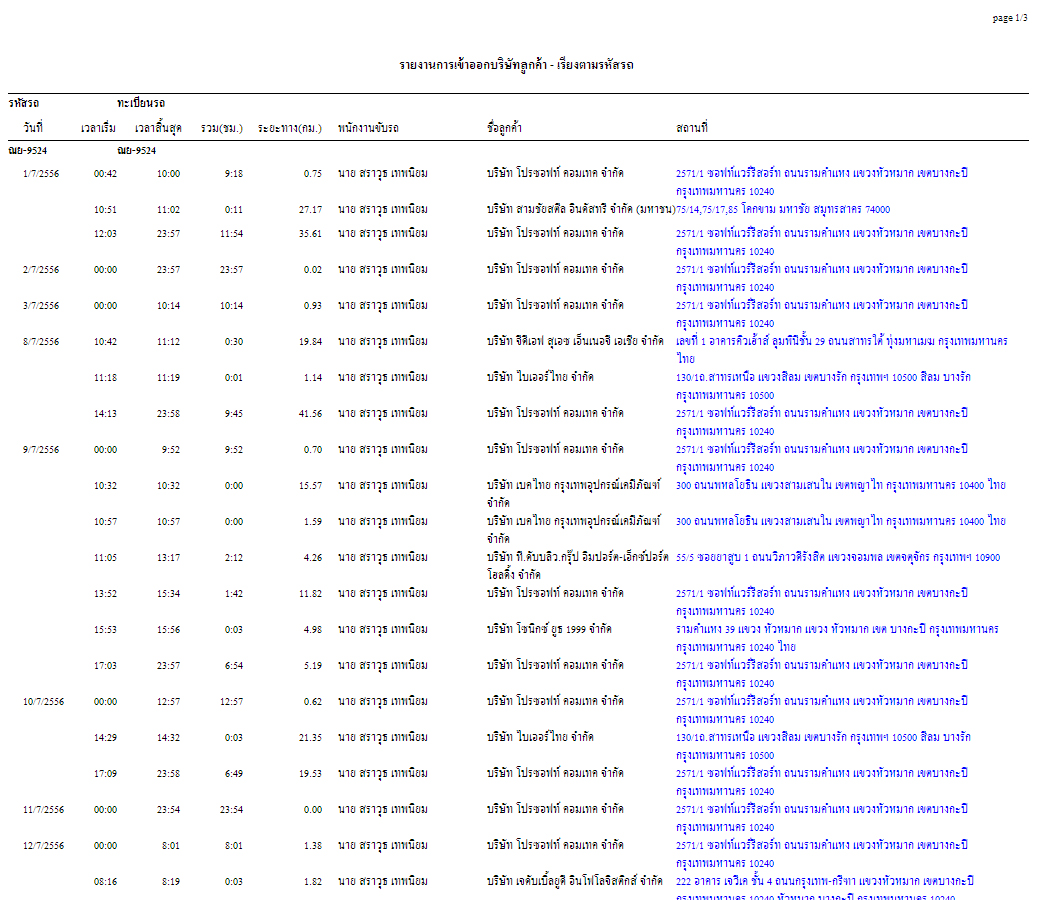
Task: Click the start time 12:03
Action: coord(105,234)
